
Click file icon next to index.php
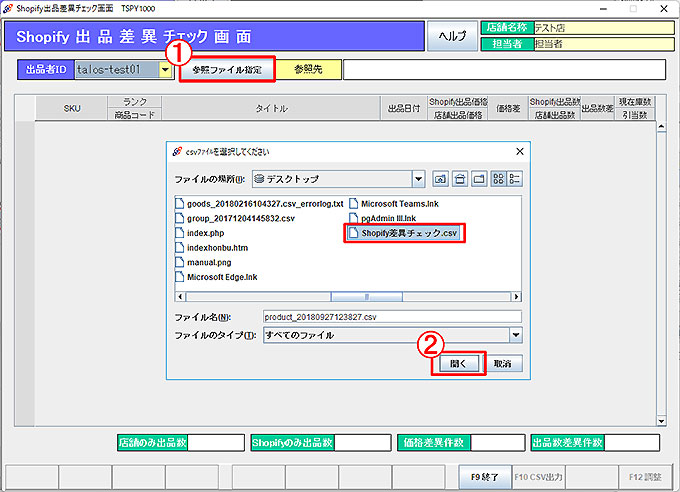pyautogui.click(x=179, y=233)
